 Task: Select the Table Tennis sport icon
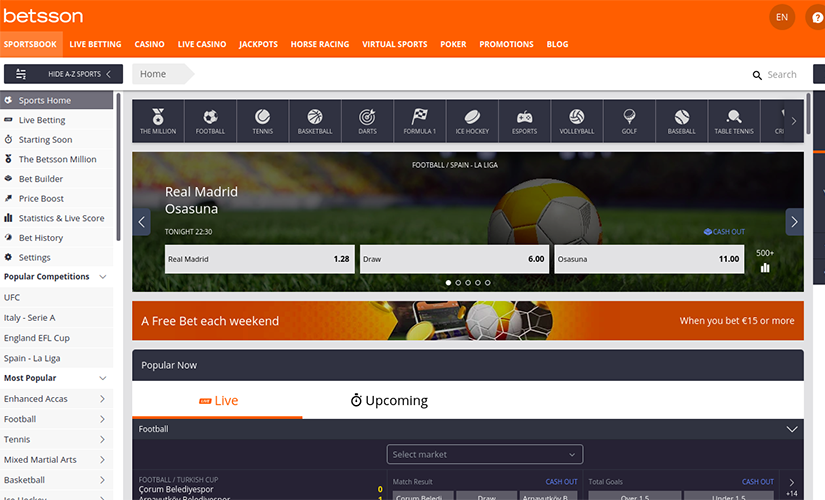point(734,121)
